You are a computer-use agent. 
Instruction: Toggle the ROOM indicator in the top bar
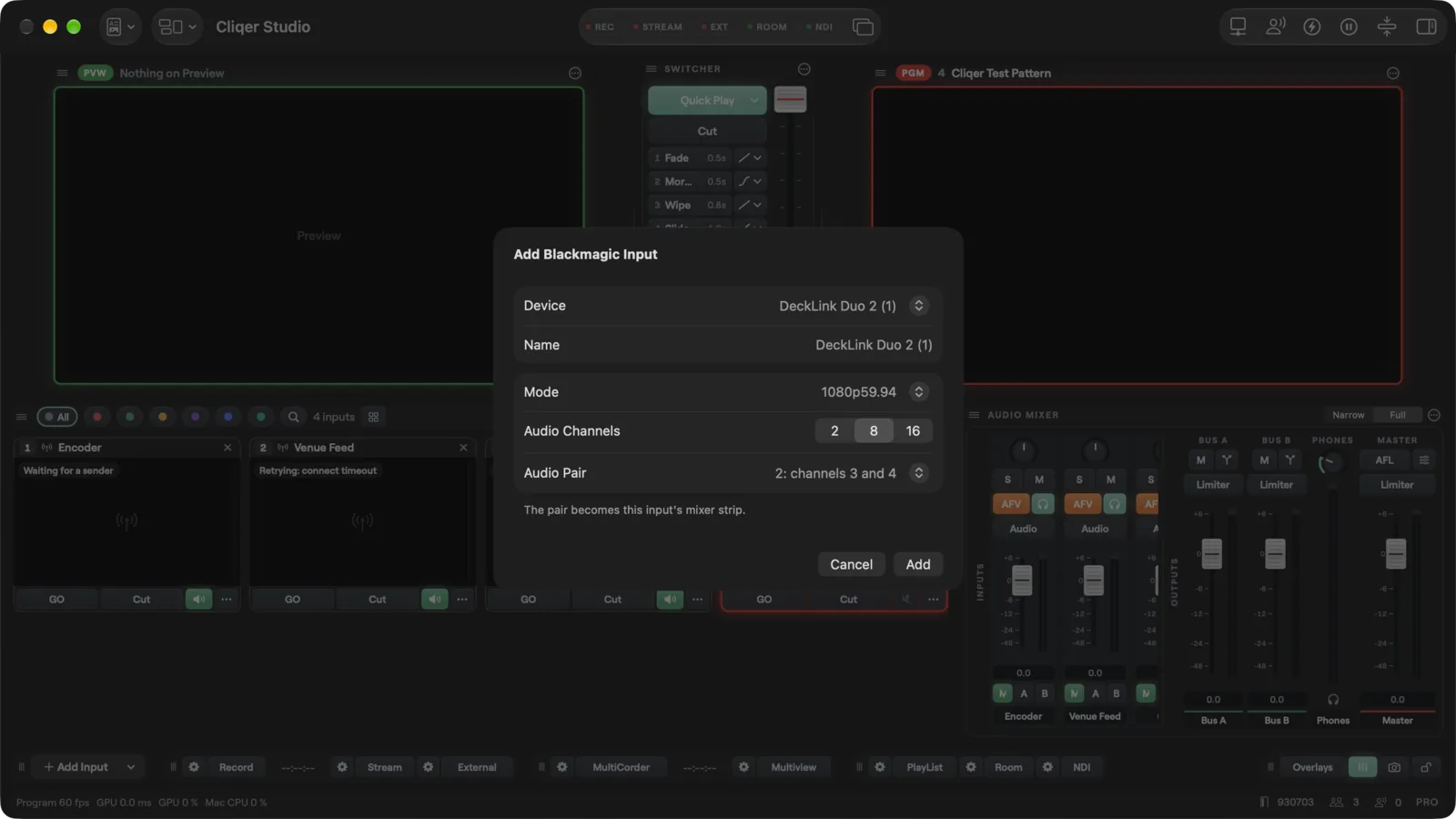(767, 27)
